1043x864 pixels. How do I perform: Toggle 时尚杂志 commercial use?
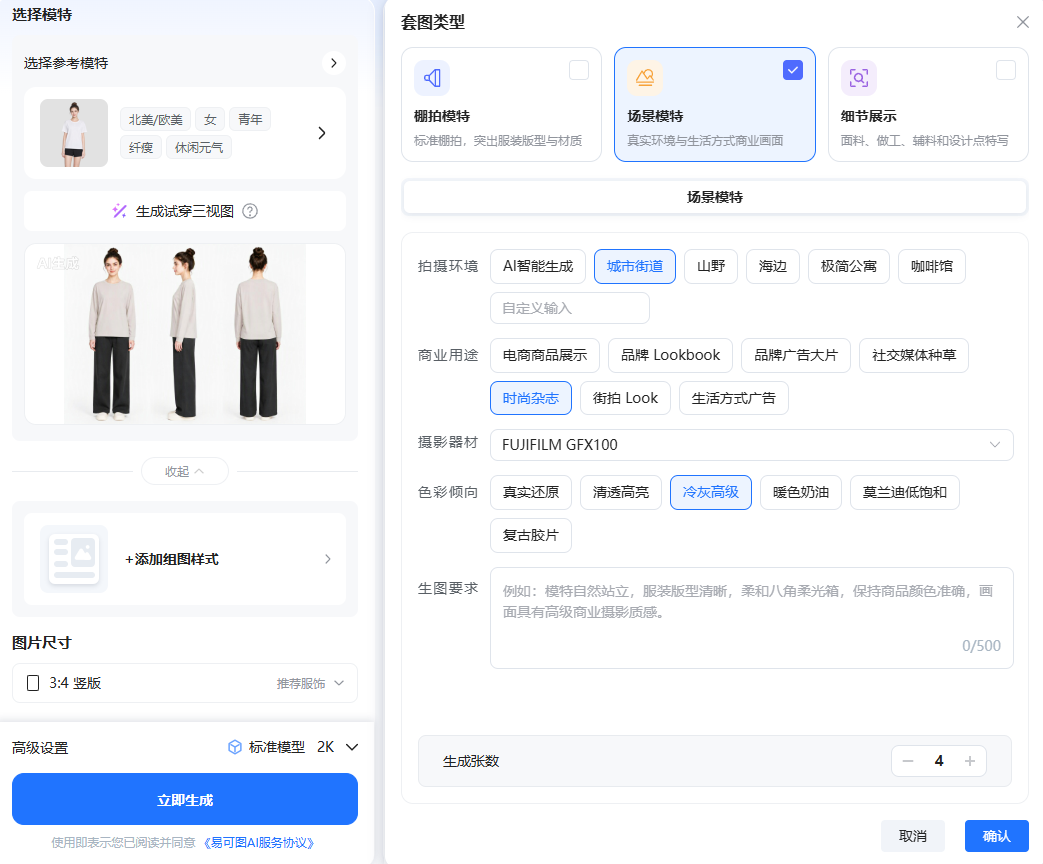click(531, 398)
